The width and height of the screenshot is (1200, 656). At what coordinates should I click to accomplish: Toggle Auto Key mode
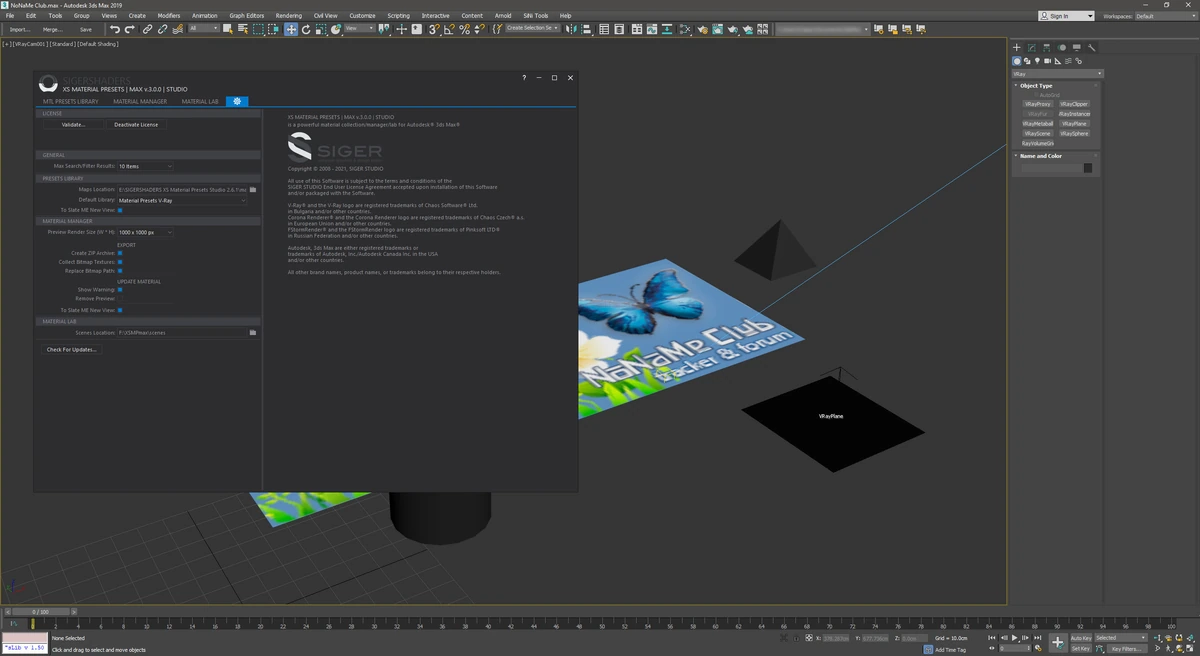tap(1081, 638)
